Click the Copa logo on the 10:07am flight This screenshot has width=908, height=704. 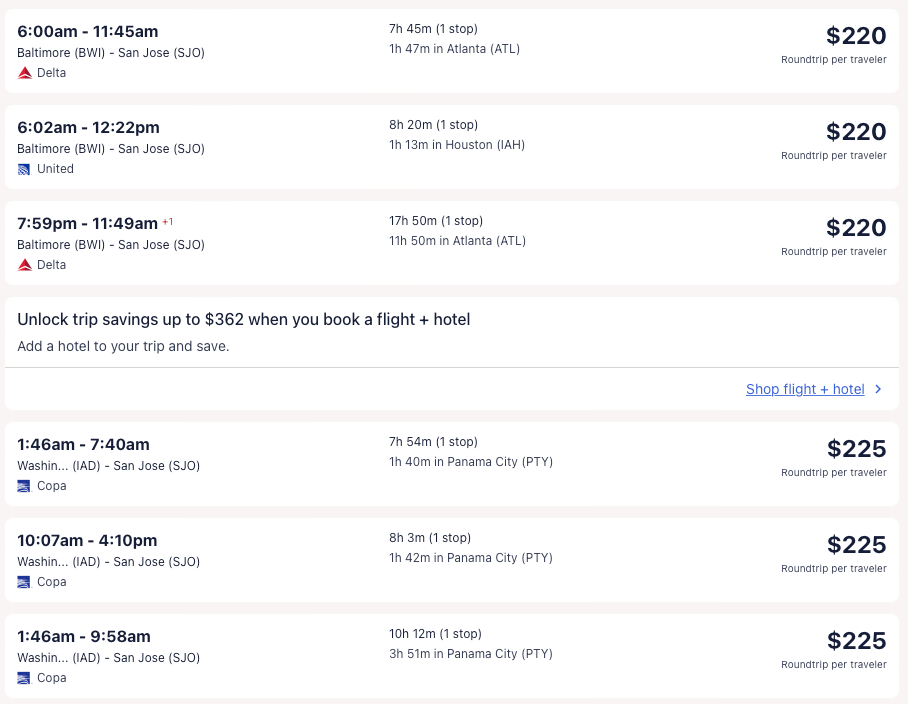(25, 582)
